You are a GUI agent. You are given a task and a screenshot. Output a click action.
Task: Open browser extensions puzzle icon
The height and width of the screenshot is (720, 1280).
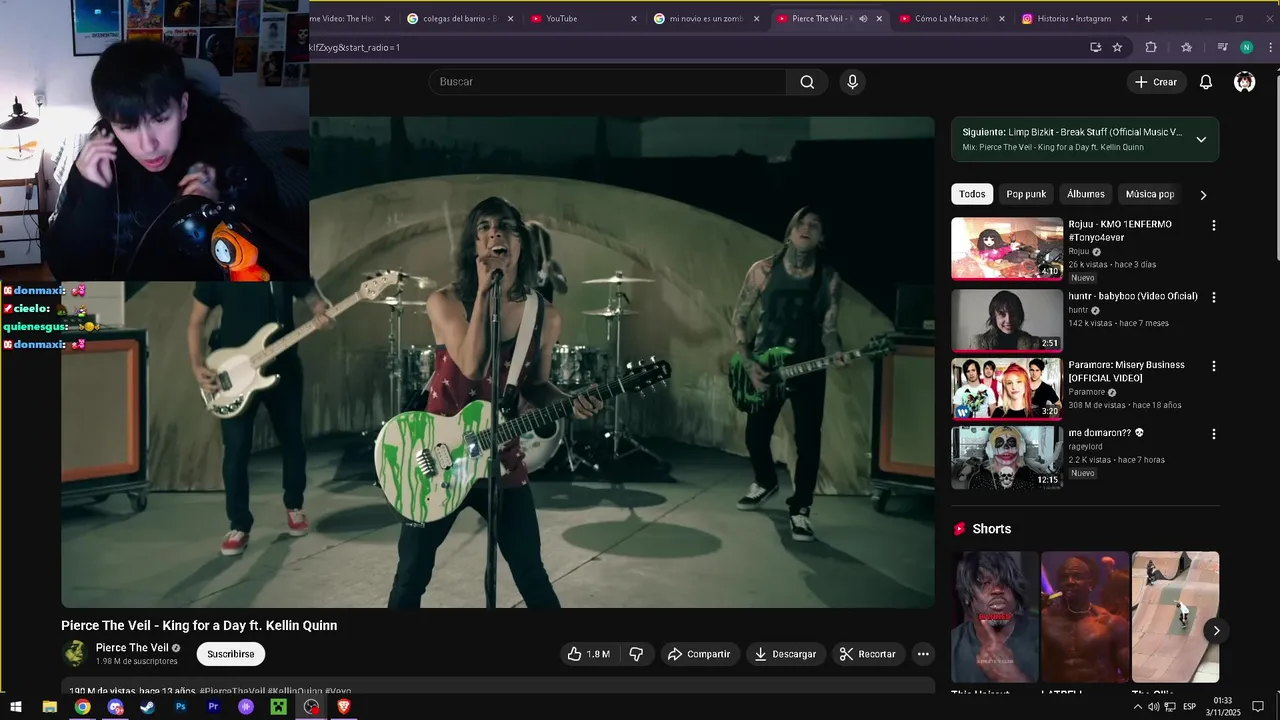(1151, 47)
